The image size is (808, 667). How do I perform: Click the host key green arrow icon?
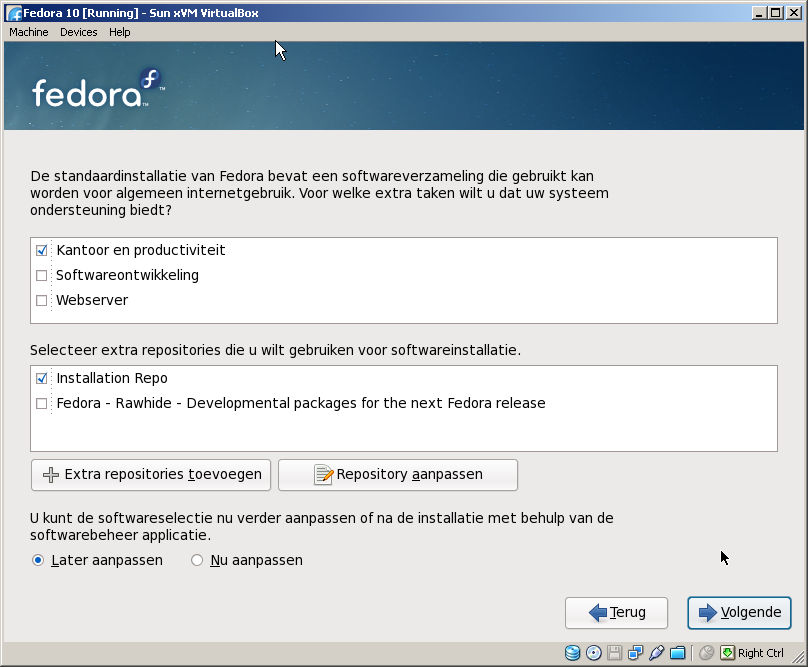727,653
